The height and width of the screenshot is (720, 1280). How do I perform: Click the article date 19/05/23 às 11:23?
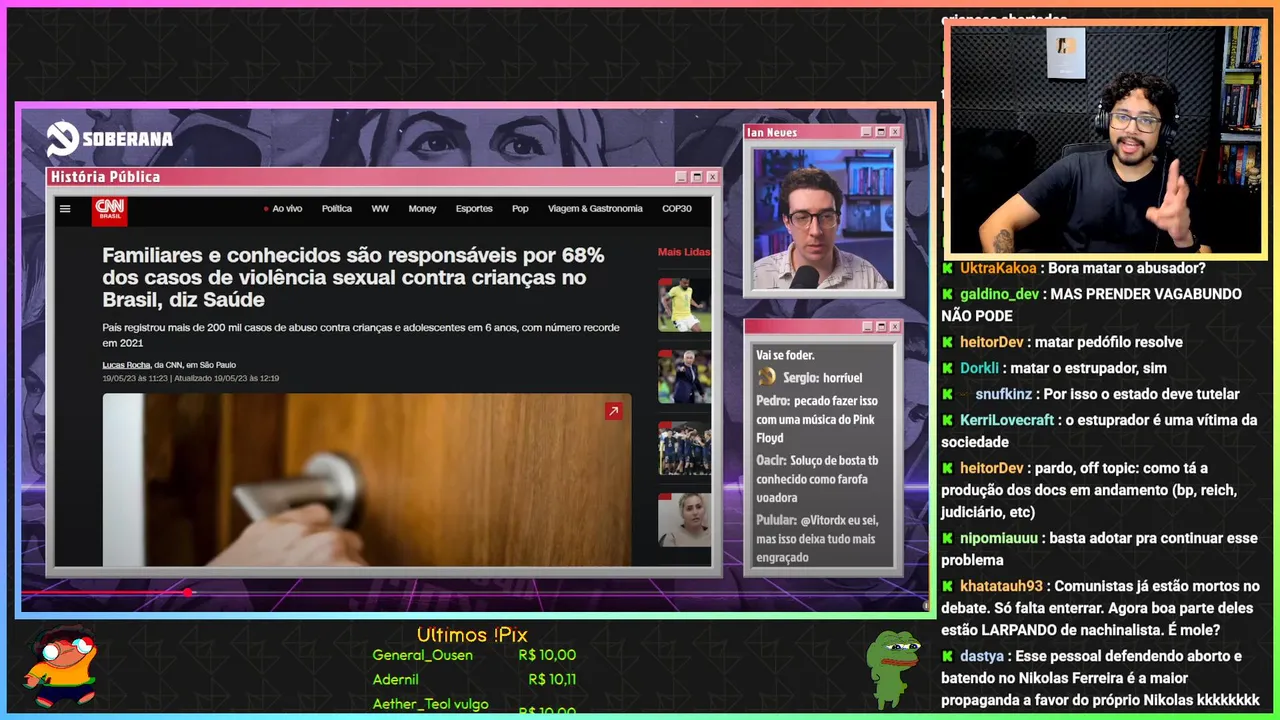click(135, 379)
